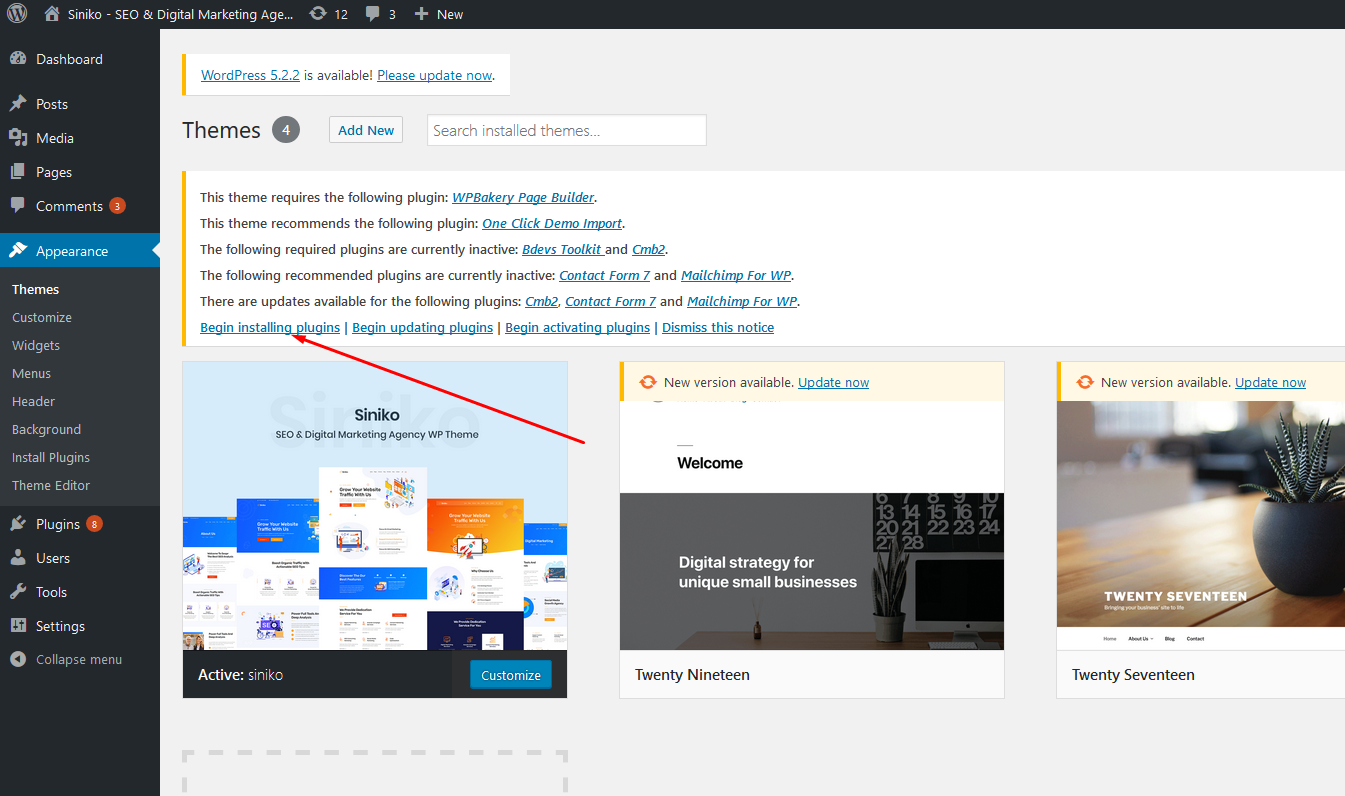This screenshot has width=1345, height=796.
Task: Click Contact Form 7 in inactive recommended plugins
Action: pyautogui.click(x=605, y=275)
